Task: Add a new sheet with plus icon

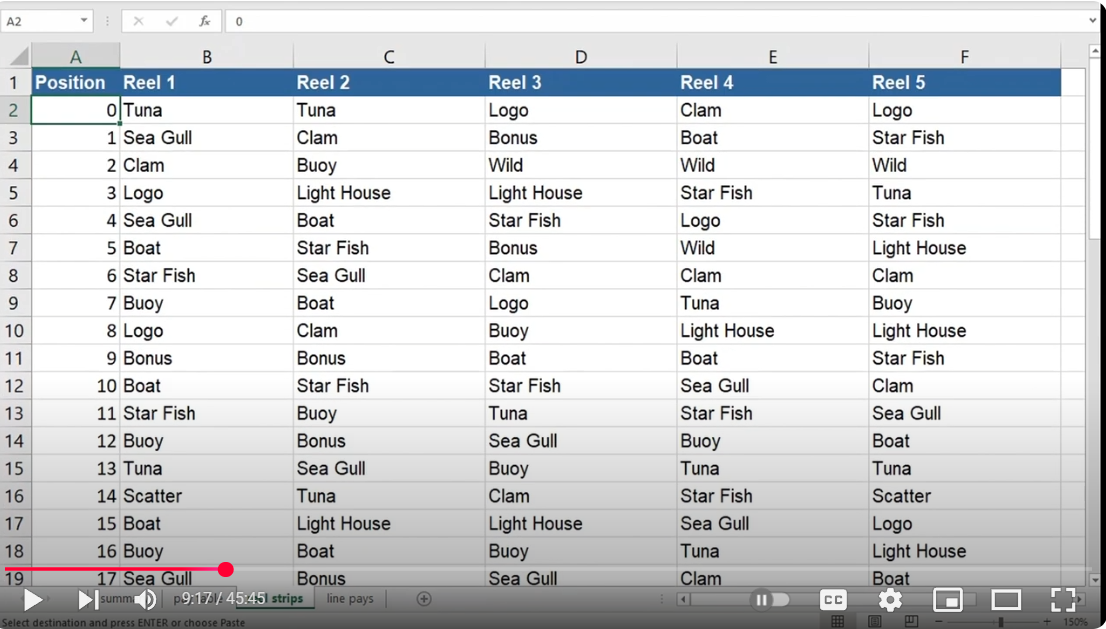Action: (424, 599)
